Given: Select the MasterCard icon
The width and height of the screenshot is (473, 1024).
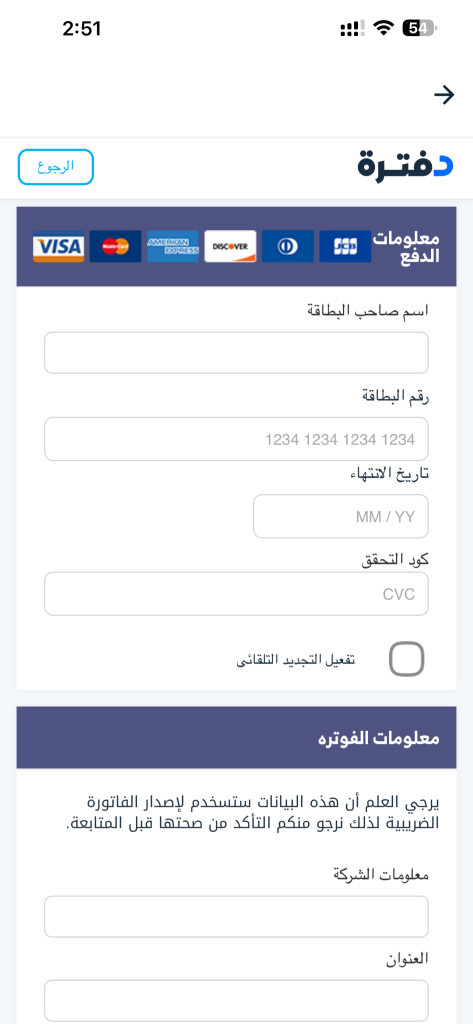Looking at the screenshot, I should point(116,246).
